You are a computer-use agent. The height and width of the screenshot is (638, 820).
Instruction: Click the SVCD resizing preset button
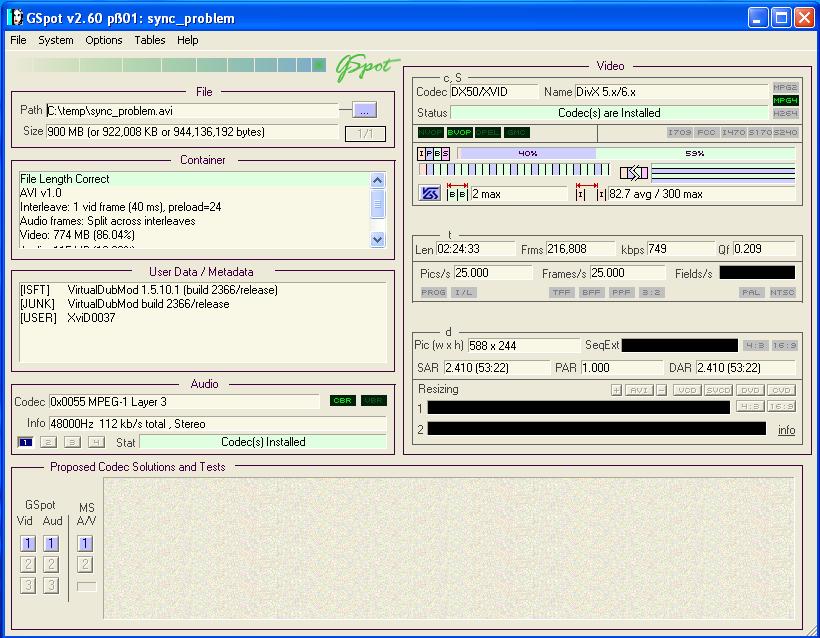pyautogui.click(x=718, y=390)
